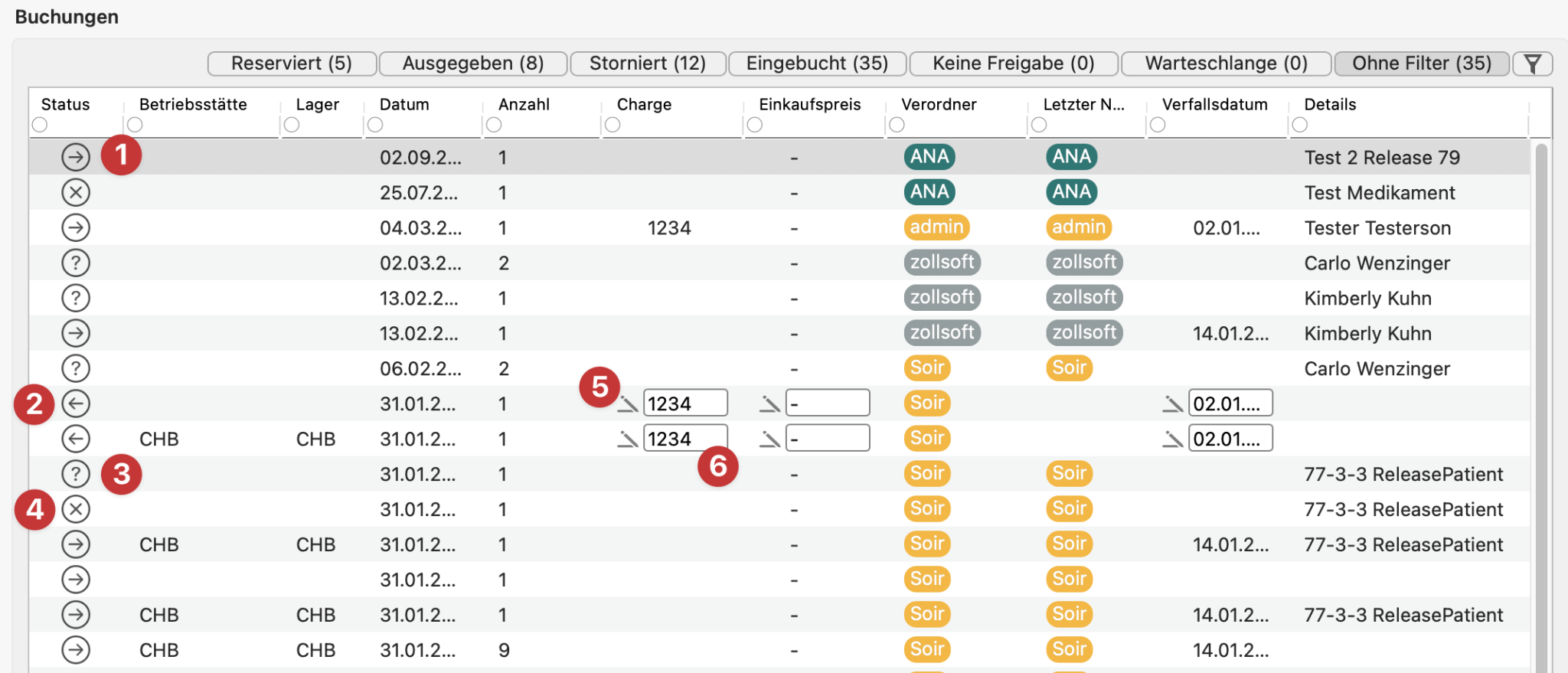Click zollsoft Verordner badge in Carlo Wenzinger row
This screenshot has width=1568, height=673.
[x=942, y=262]
